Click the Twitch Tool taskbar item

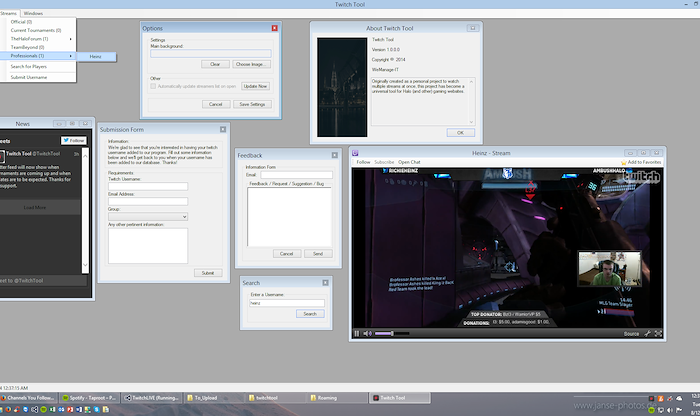click(400, 398)
